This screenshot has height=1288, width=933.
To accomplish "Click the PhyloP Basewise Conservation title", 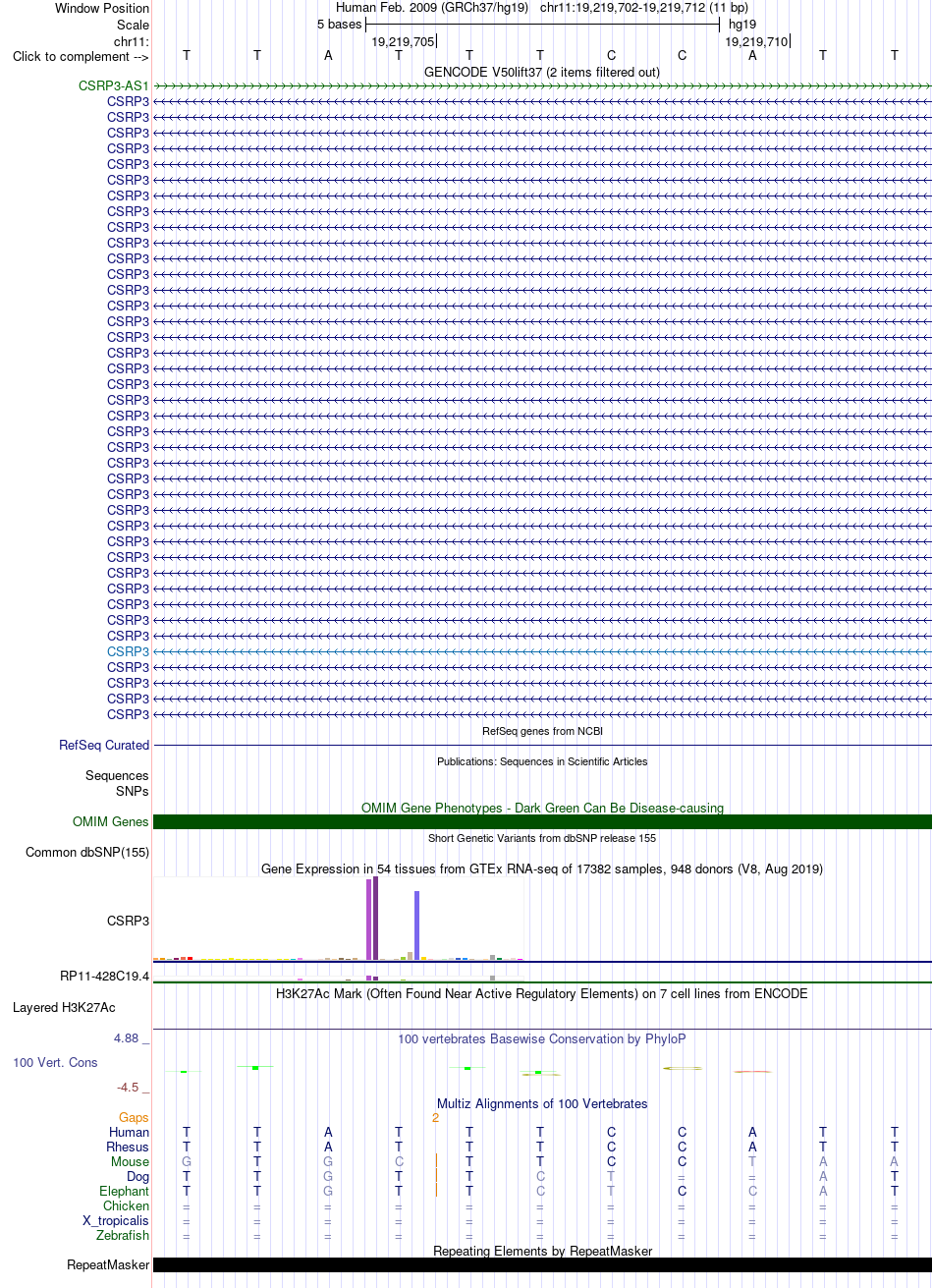I will (542, 1038).
